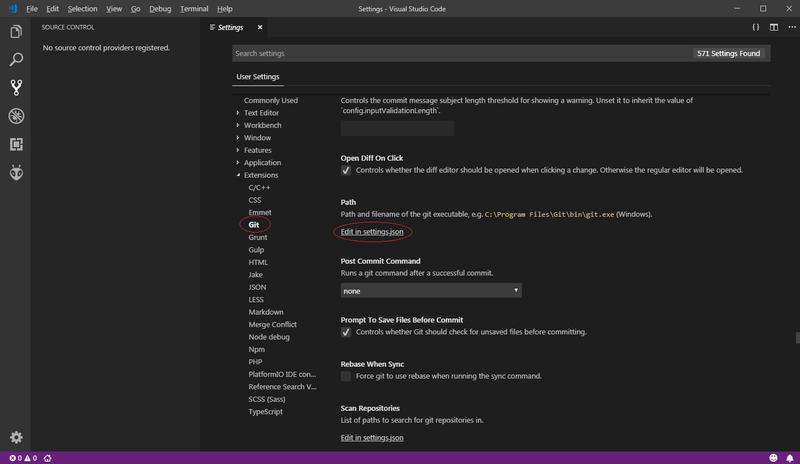Split the editor with the split icon

[x=774, y=27]
